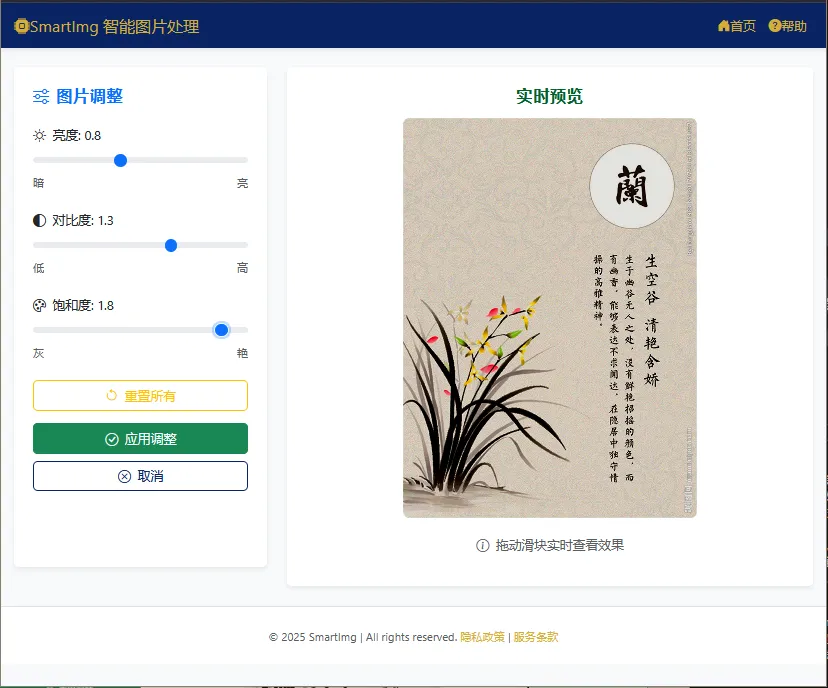Click the half-circle contrast icon
Screen dimensions: 828x688
pos(39,220)
